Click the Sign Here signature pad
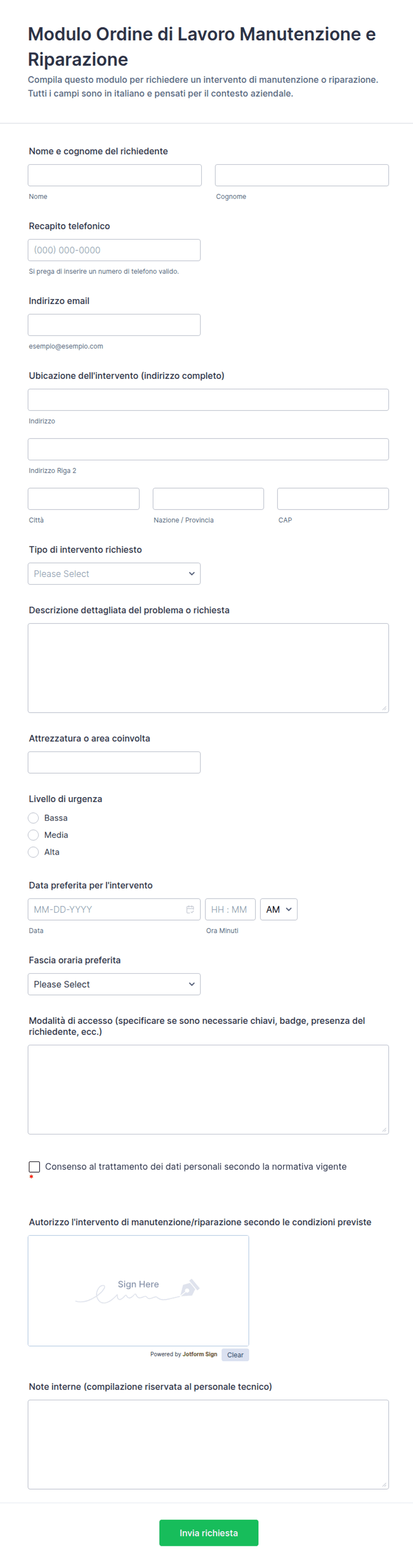 pyautogui.click(x=138, y=1290)
